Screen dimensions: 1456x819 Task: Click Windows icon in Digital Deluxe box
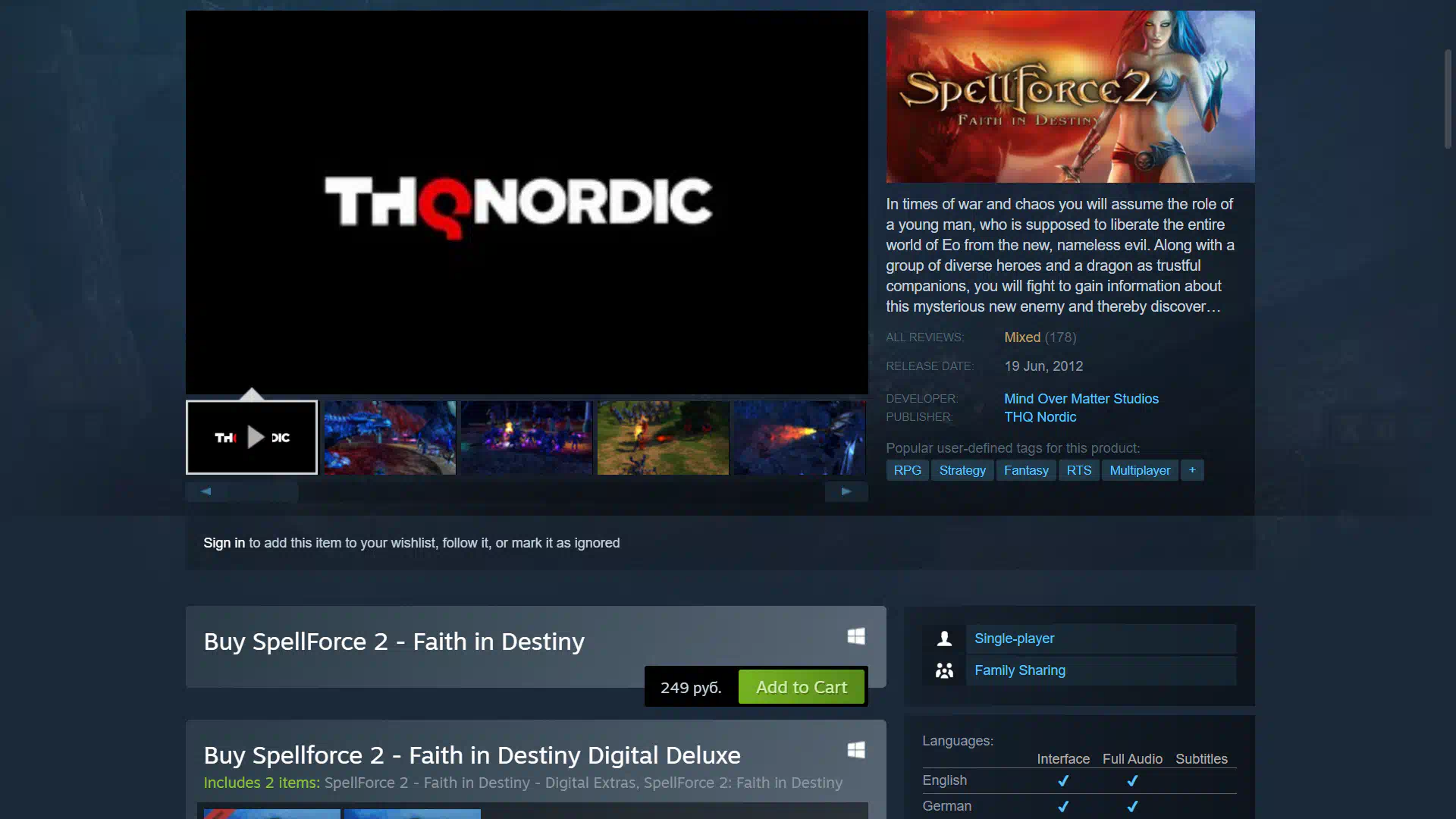[x=856, y=750]
